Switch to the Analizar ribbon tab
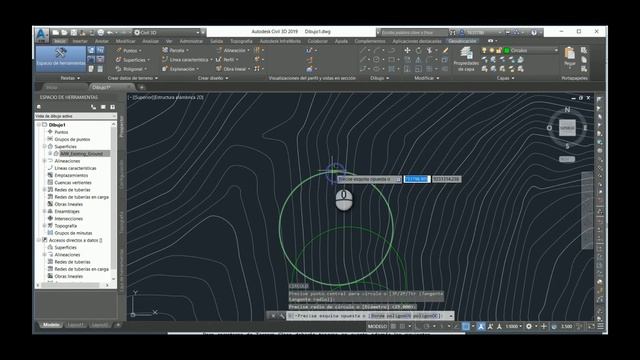Image resolution: width=640 pixels, height=360 pixels. coord(150,41)
